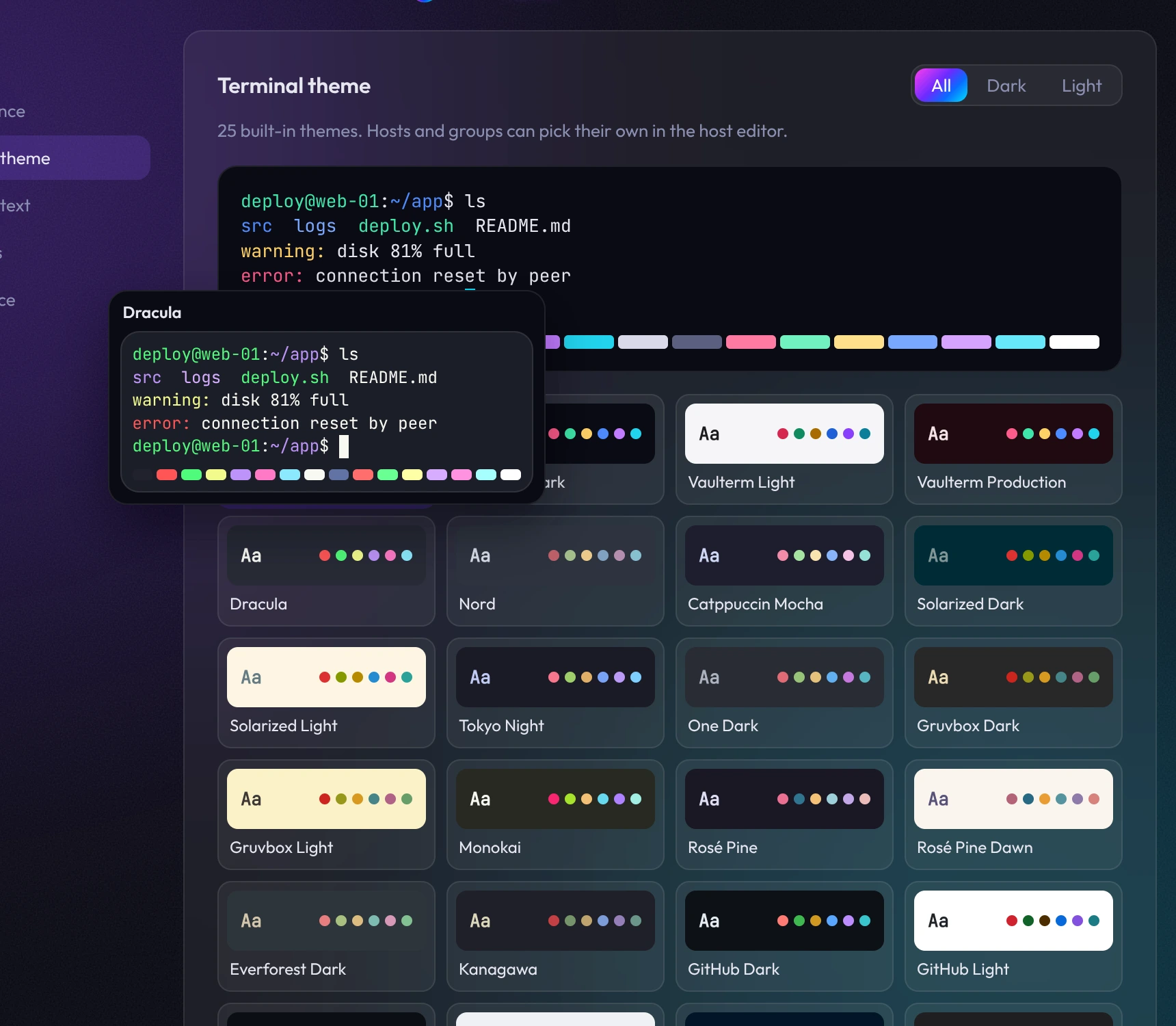Click 'warning: disk 81% full' in the Dracula popup
This screenshot has width=1176, height=1026.
tap(241, 400)
